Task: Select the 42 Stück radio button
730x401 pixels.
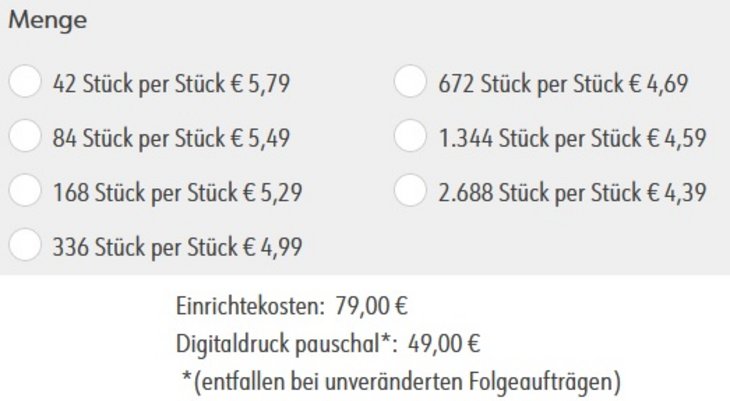Action: click(x=25, y=81)
